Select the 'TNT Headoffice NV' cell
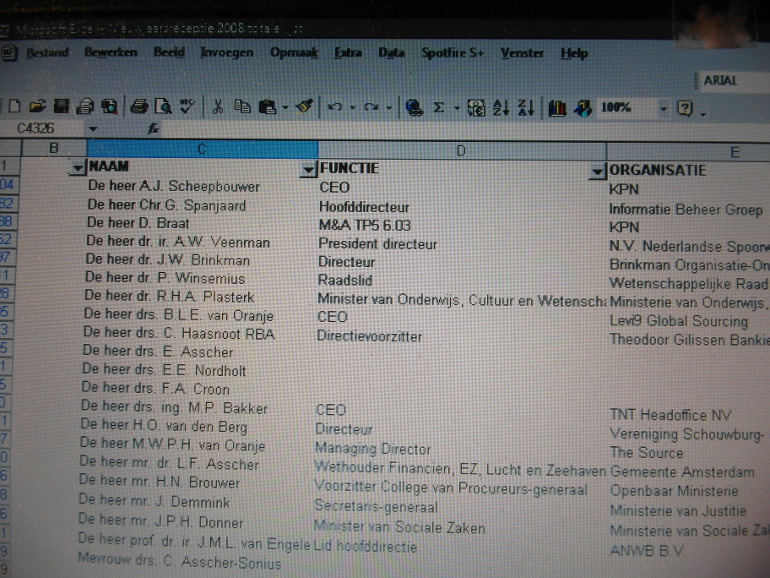Screen dimensions: 770x578 point(688,415)
